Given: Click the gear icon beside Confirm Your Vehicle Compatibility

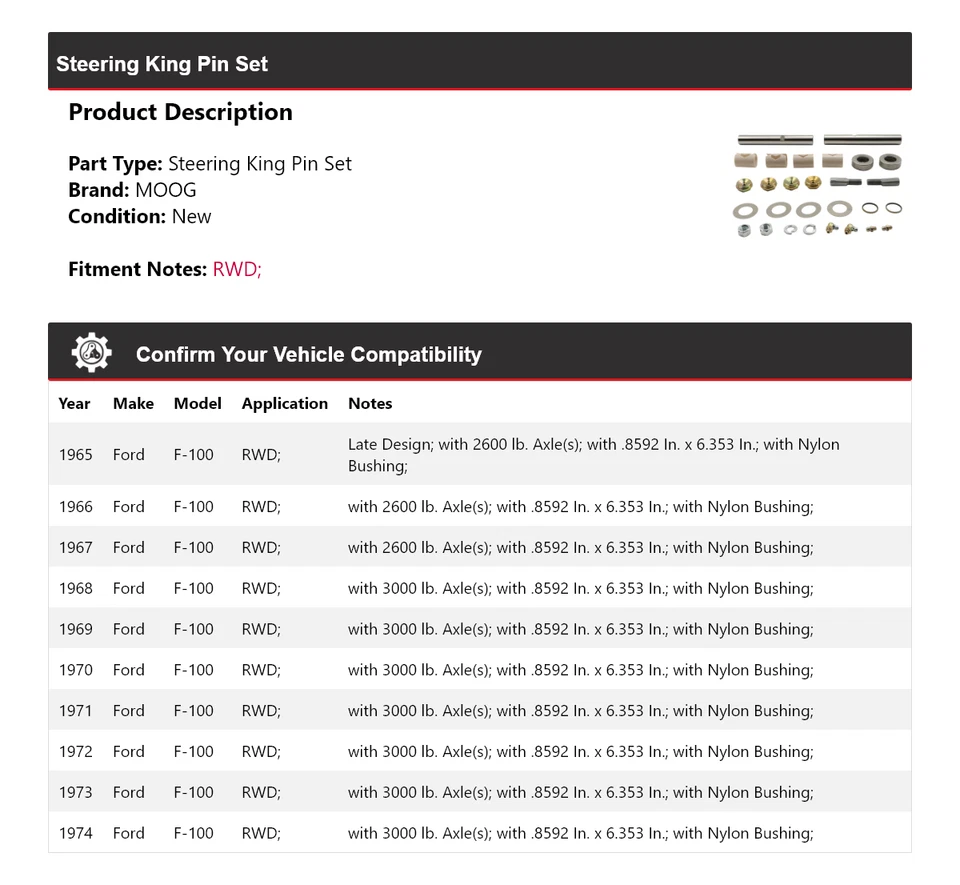Looking at the screenshot, I should [91, 353].
